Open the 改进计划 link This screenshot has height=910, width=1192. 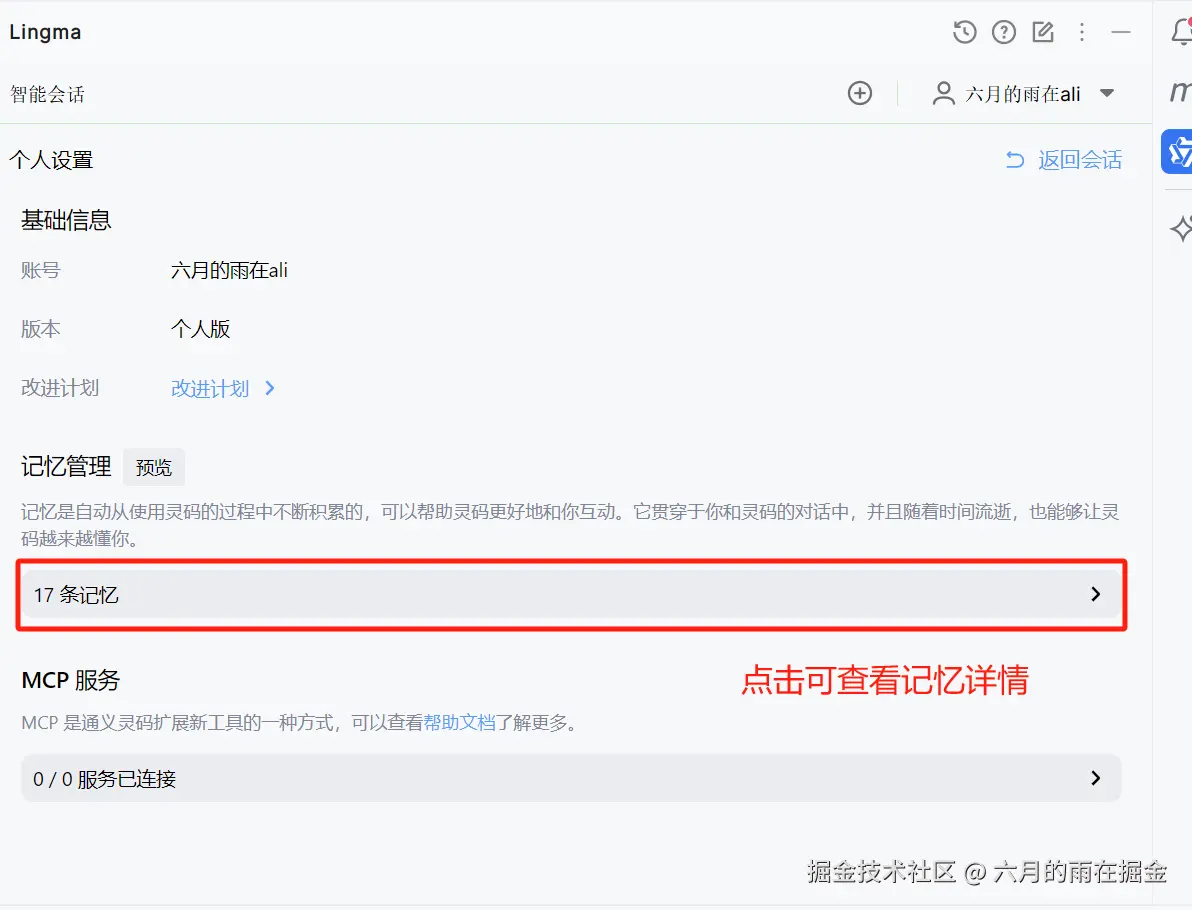coord(210,388)
